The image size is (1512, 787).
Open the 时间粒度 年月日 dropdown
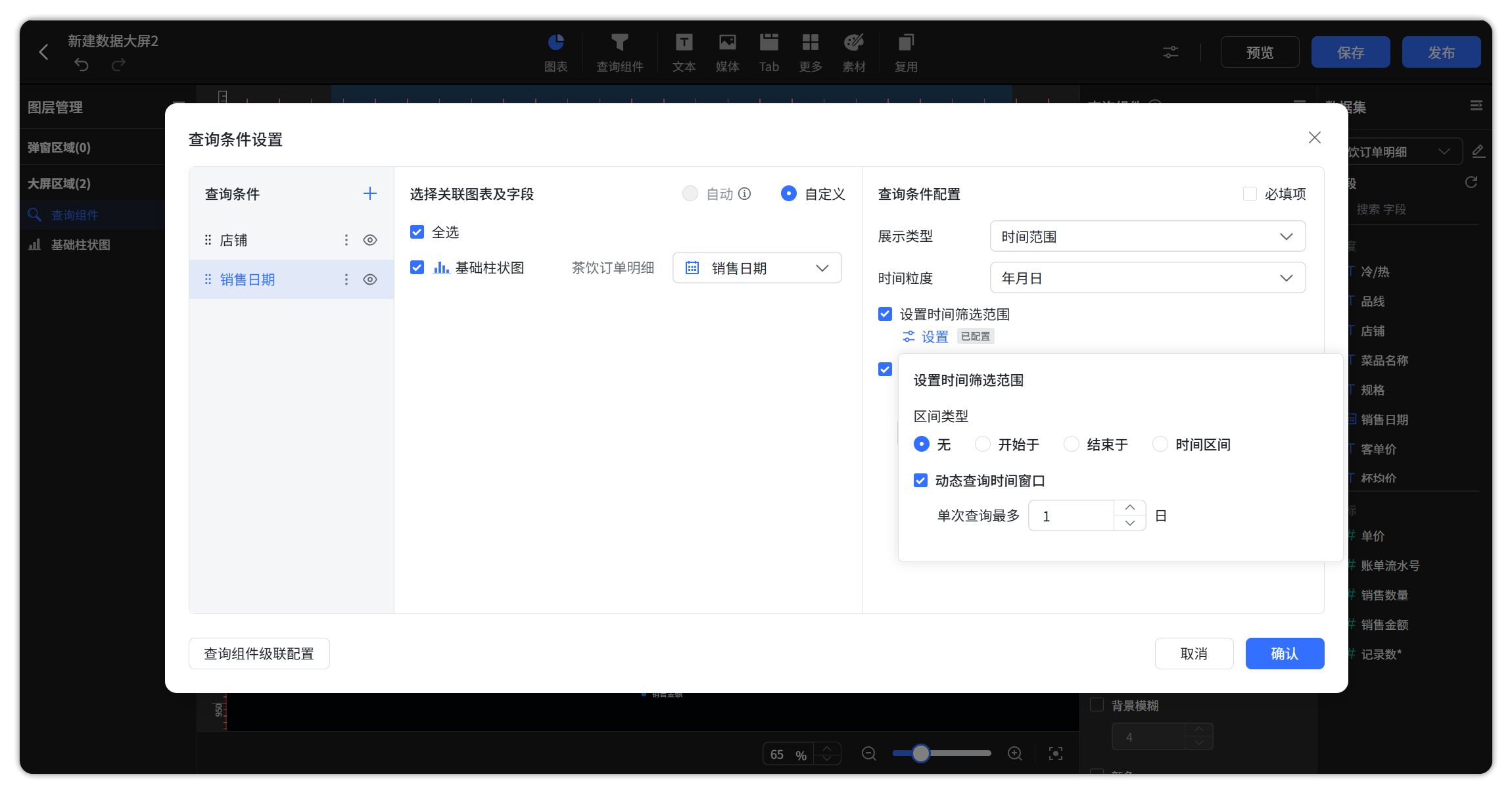(x=1147, y=277)
